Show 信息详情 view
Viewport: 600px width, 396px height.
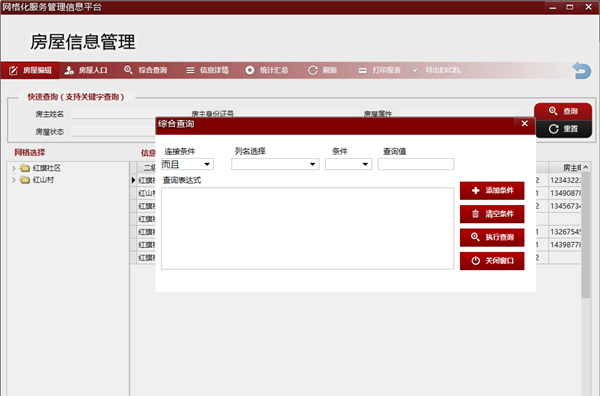[x=207, y=70]
